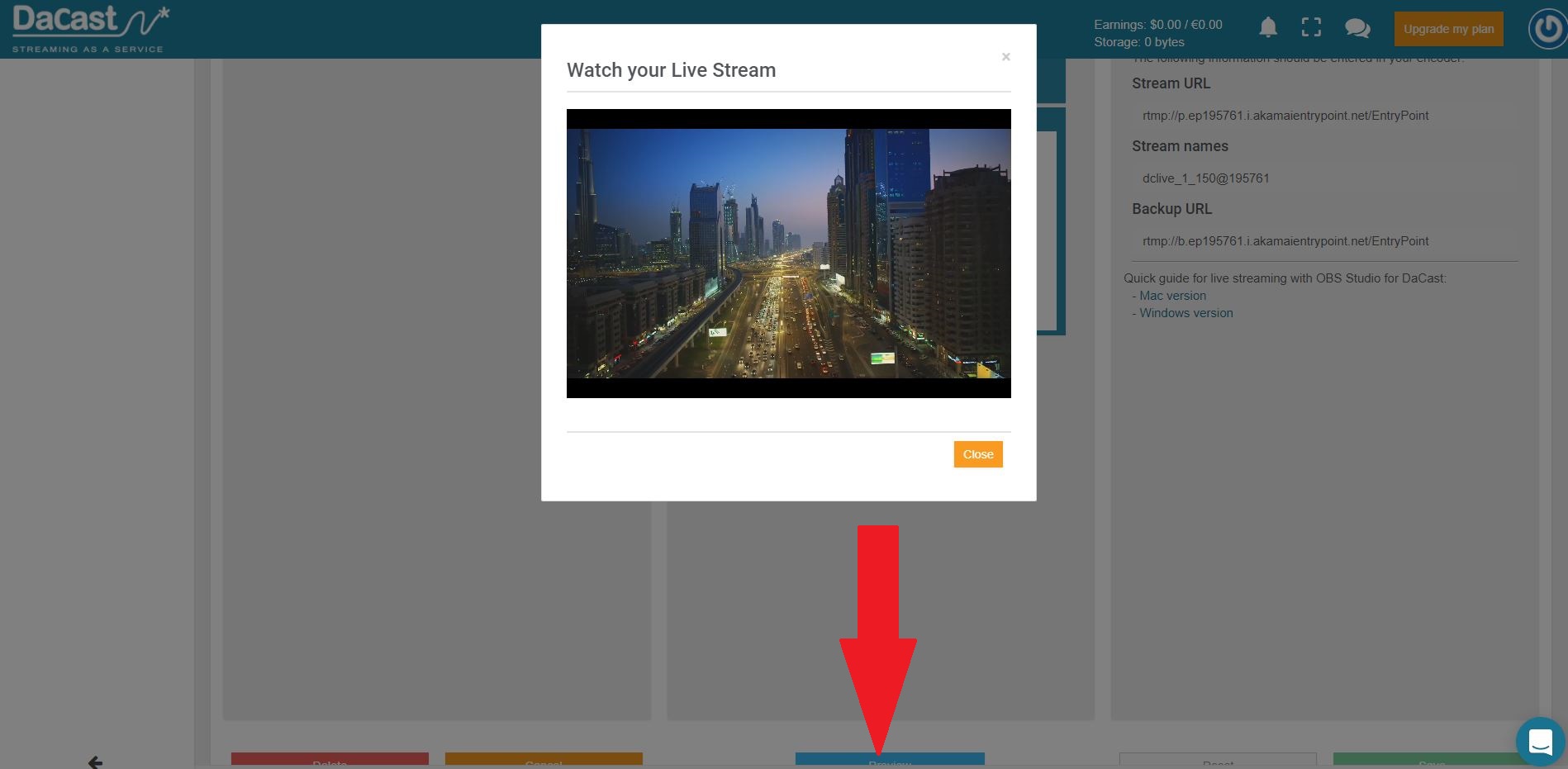Click the DaCast logo
Image resolution: width=1568 pixels, height=769 pixels.
click(91, 29)
